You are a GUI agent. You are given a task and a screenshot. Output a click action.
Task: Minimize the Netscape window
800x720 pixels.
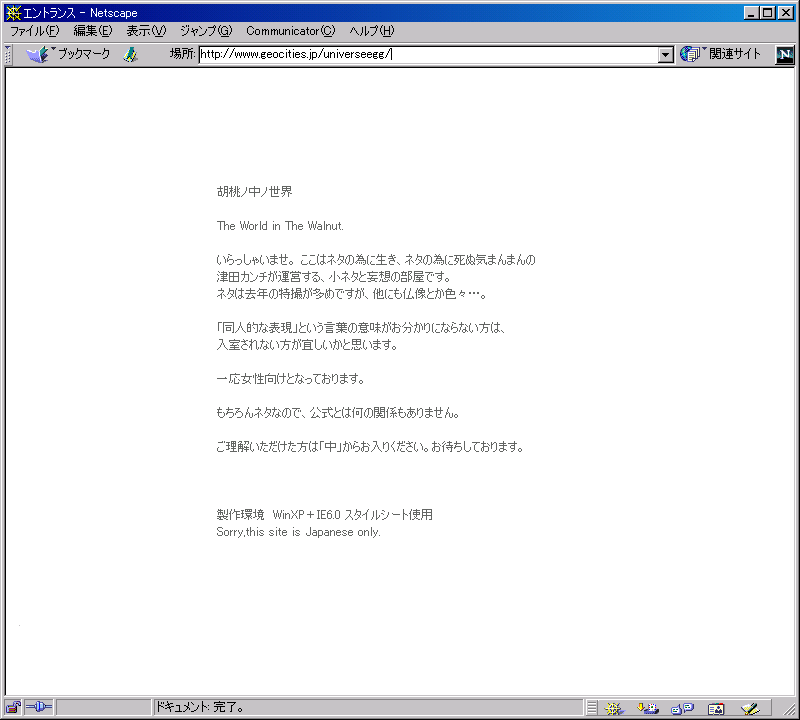coord(750,13)
